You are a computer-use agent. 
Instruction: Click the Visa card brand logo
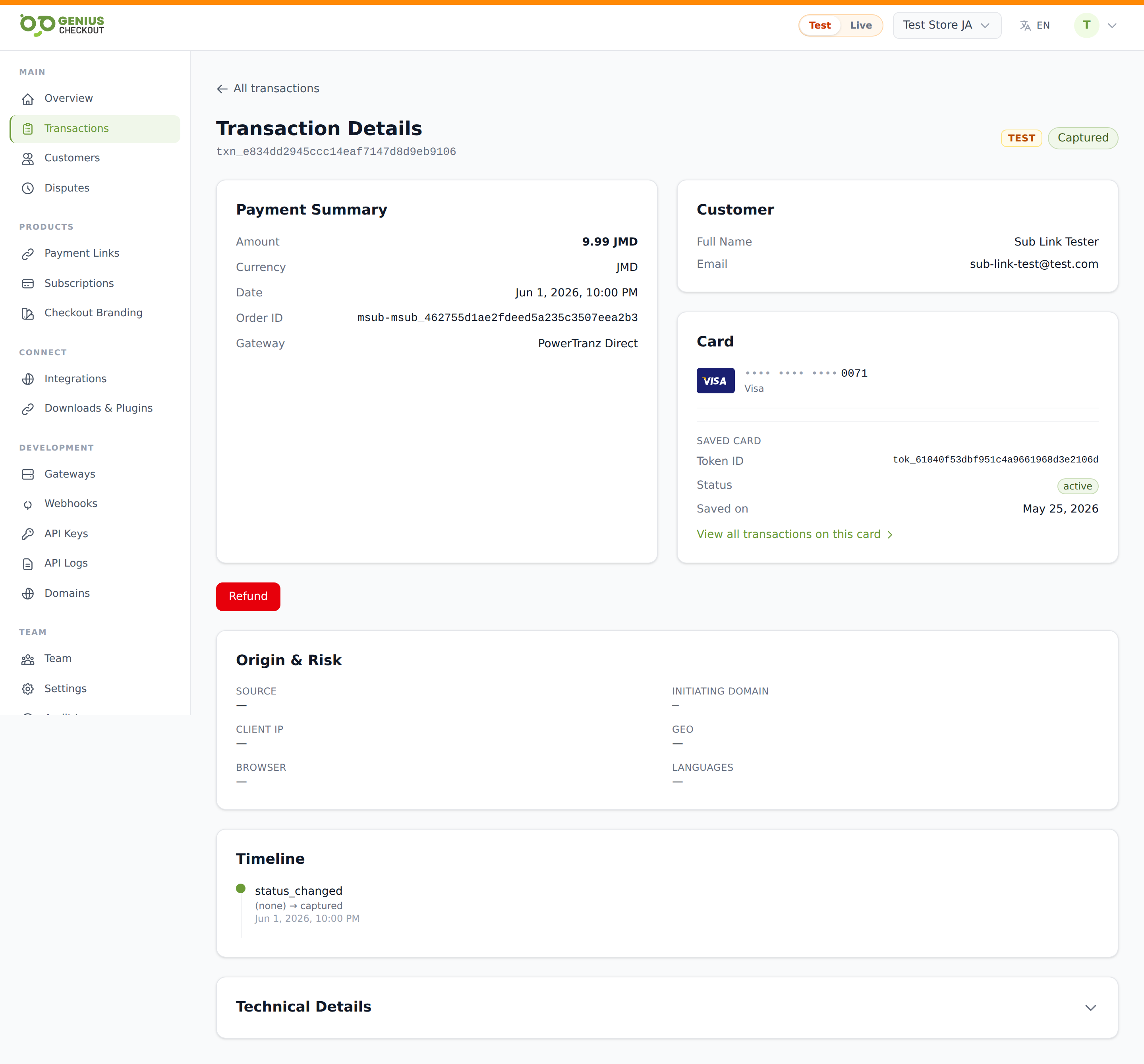pos(715,380)
